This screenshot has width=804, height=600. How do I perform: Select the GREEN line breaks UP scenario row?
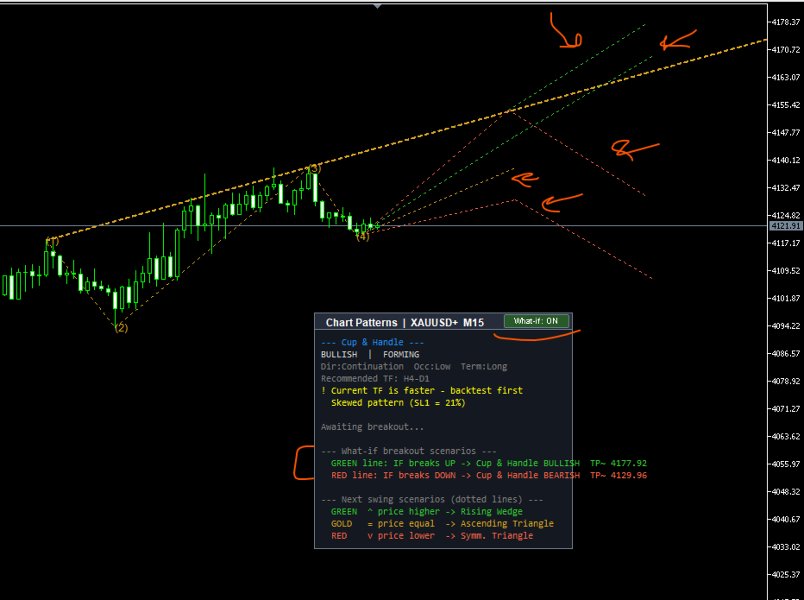pos(489,463)
